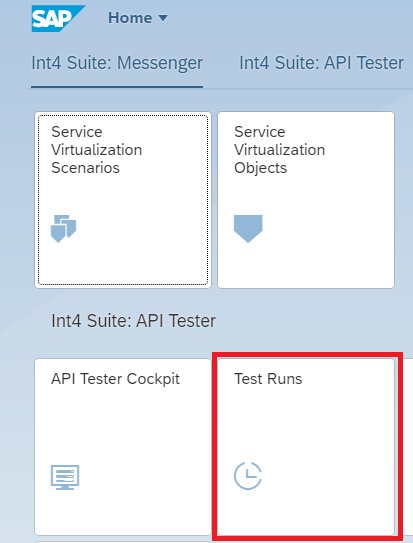Click the SAP logo

point(58,18)
